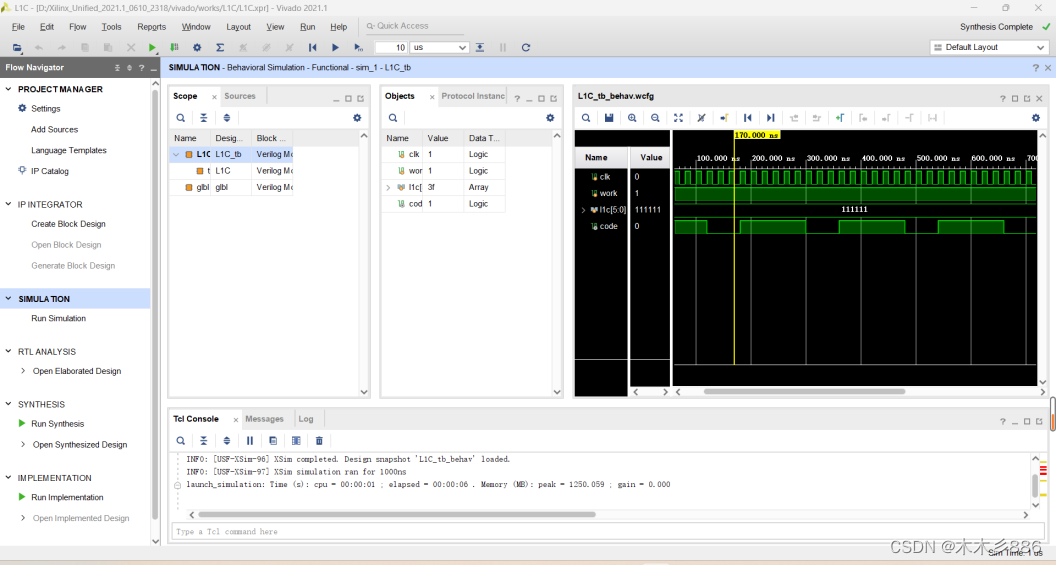This screenshot has width=1056, height=565.
Task: Open the File menu
Action: (x=18, y=27)
